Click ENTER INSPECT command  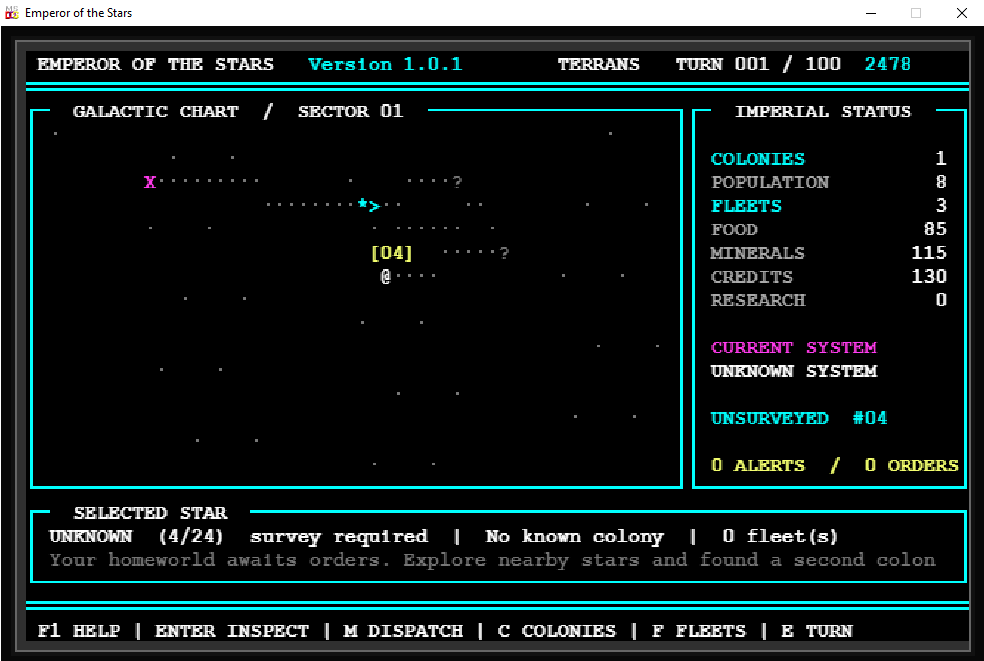click(x=232, y=631)
